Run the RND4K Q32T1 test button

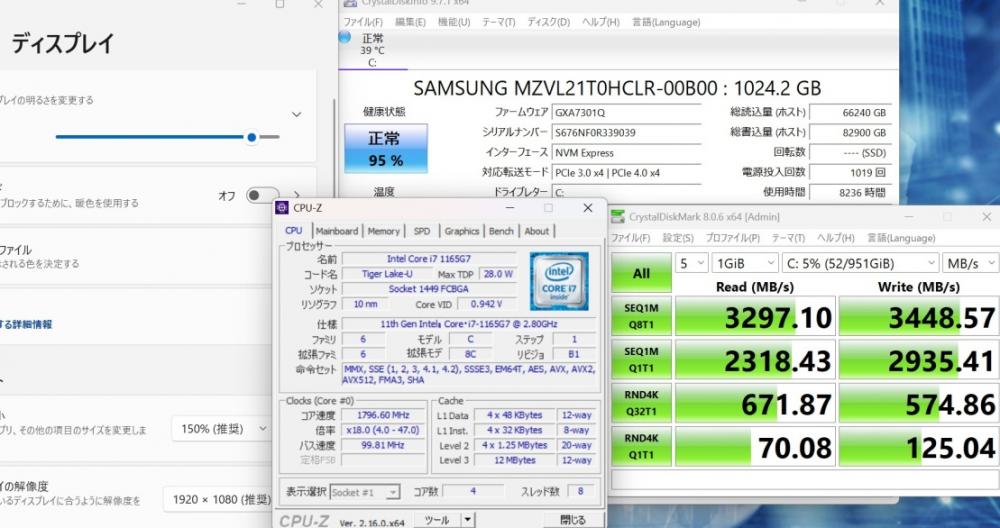pyautogui.click(x=642, y=402)
